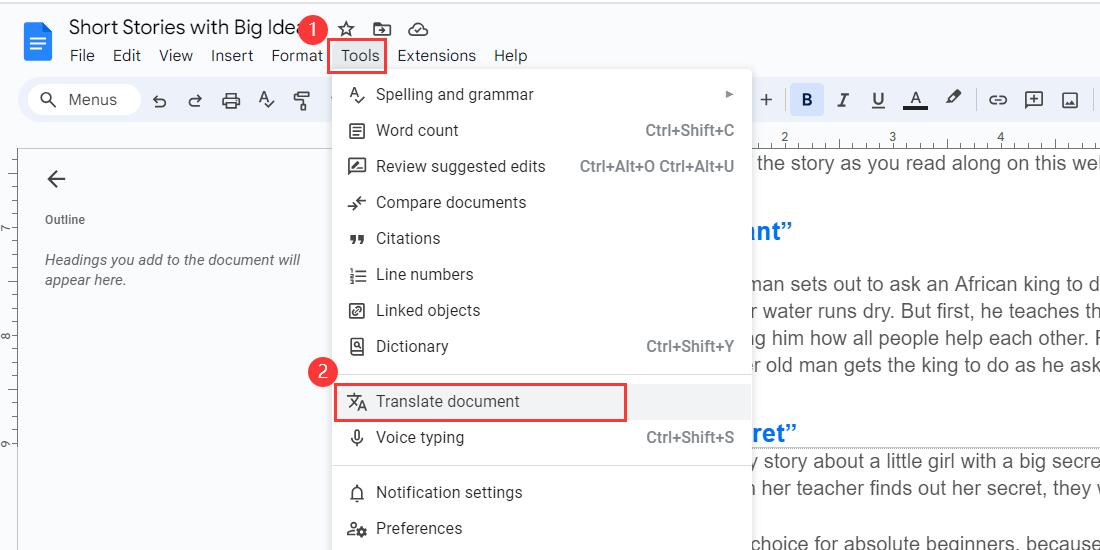Close the outline panel with back arrow
Viewport: 1100px width, 550px height.
(56, 180)
